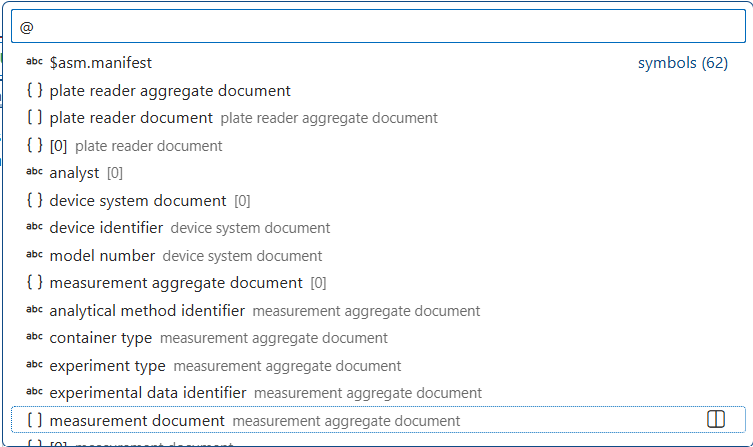Click the object braces icon for plate reader aggregate document
The width and height of the screenshot is (753, 447).
34,91
